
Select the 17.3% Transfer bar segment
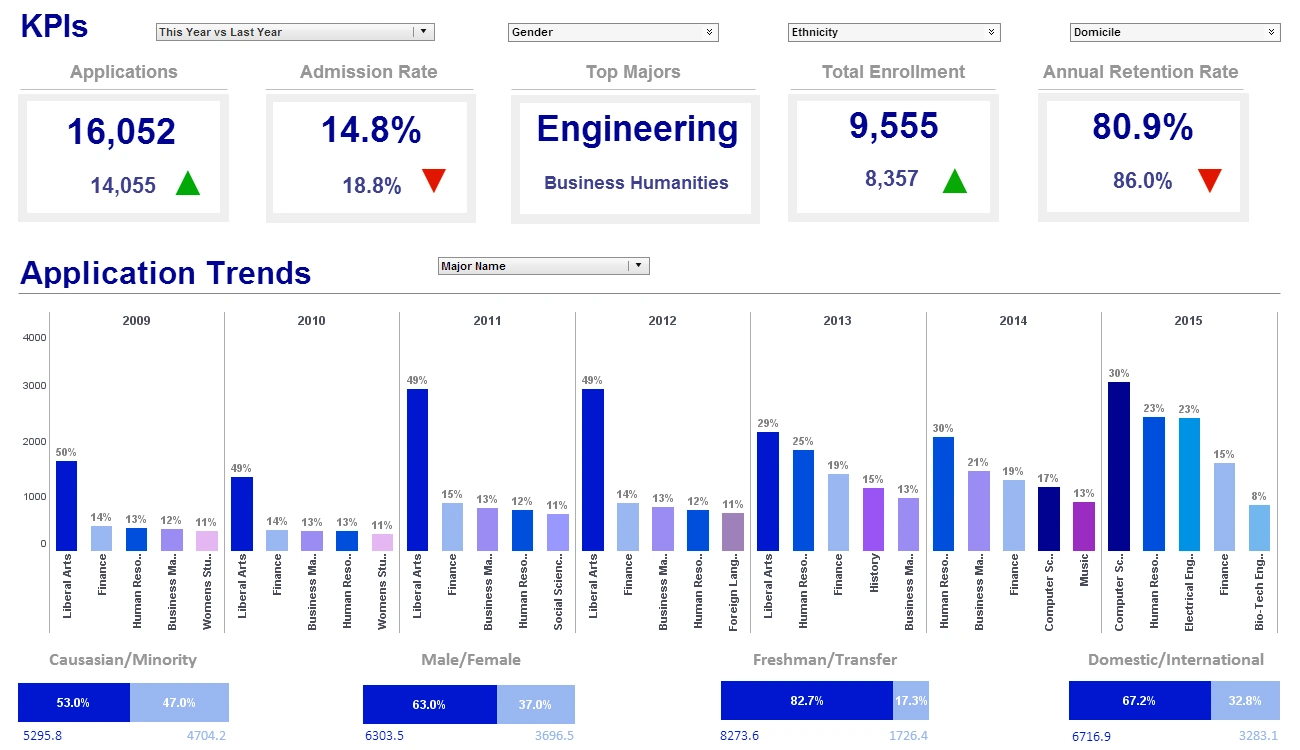click(x=911, y=702)
